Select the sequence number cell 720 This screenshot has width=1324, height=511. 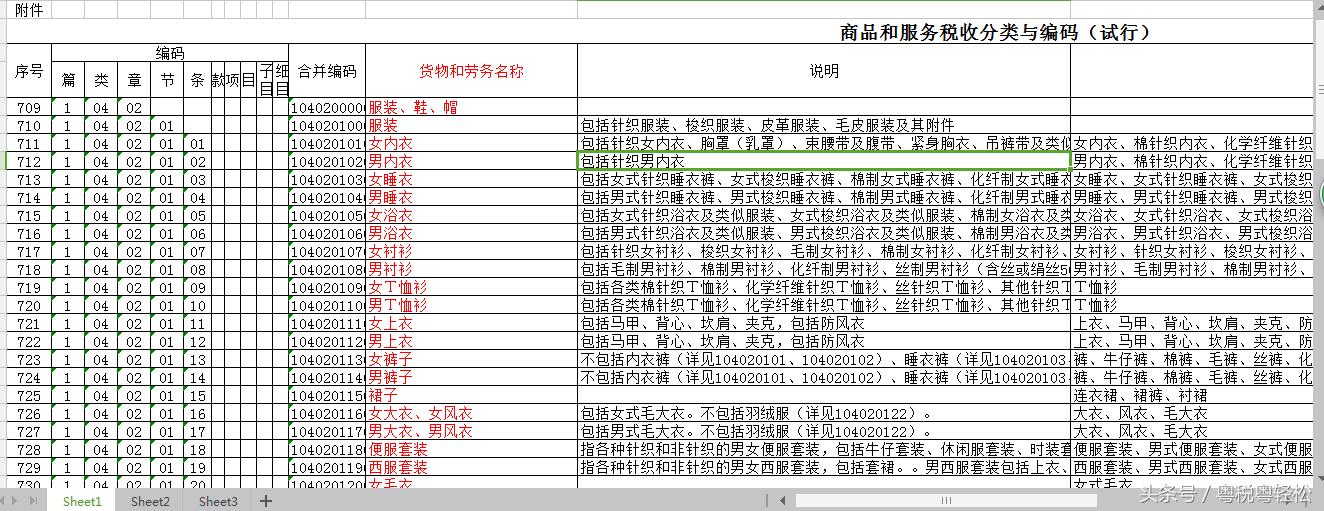tap(29, 305)
